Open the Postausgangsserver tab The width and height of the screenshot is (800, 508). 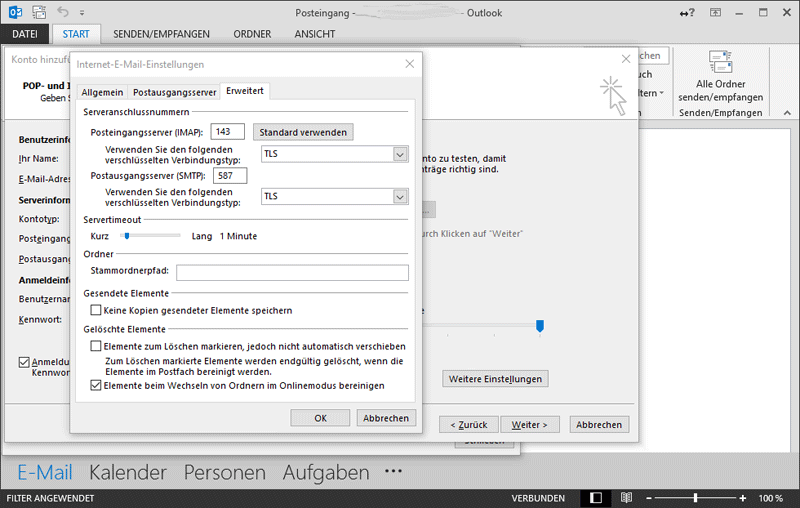tap(175, 92)
